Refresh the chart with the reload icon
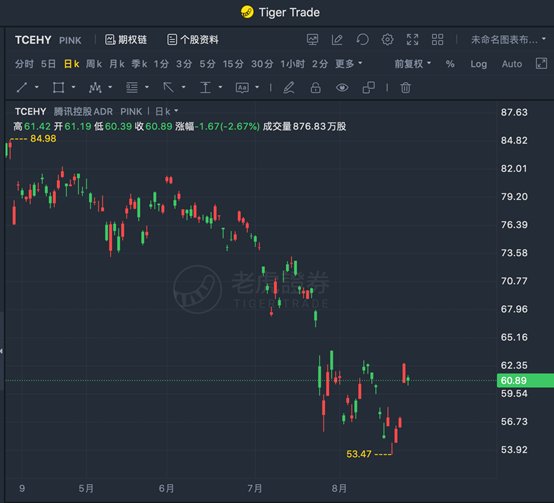Image resolution: width=554 pixels, height=503 pixels. click(363, 40)
